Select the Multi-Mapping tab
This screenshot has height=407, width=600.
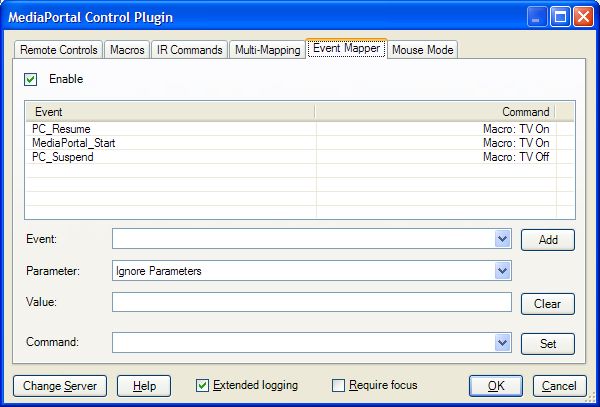coord(267,50)
